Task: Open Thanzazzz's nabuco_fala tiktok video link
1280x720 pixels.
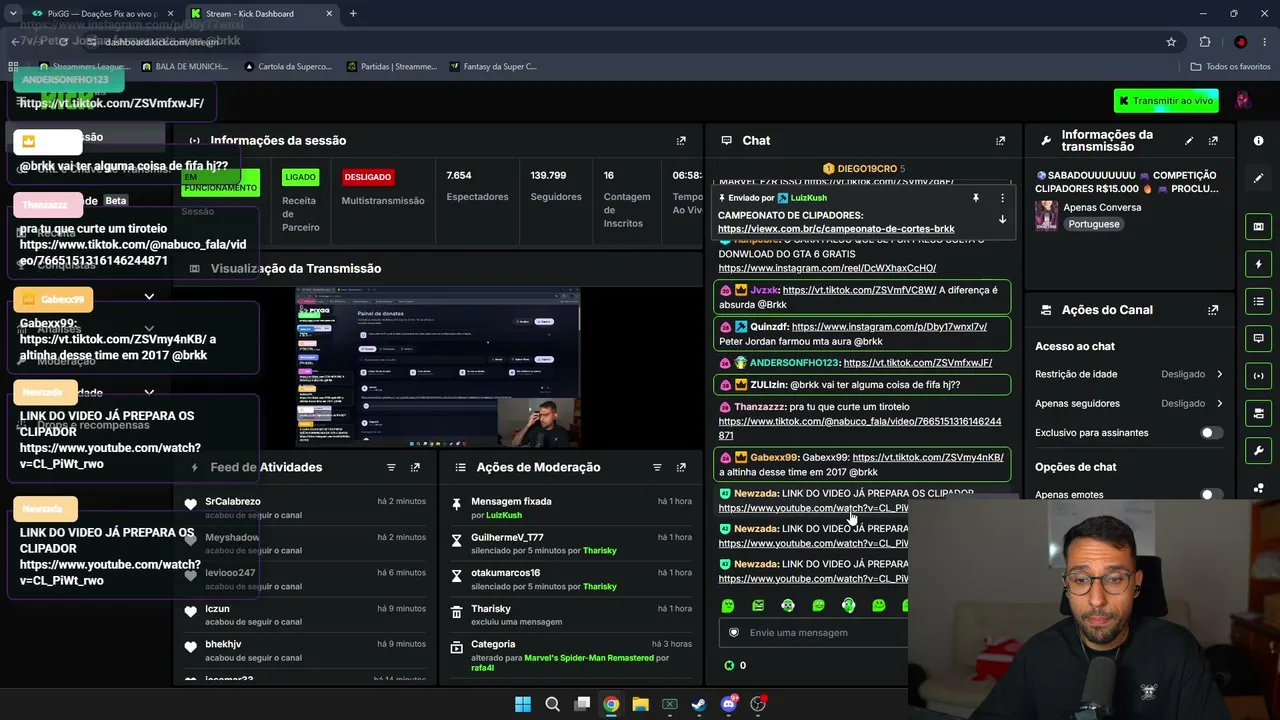Action: (x=860, y=428)
